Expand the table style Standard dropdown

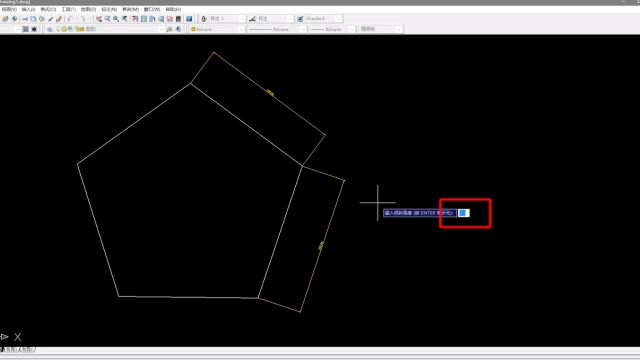(x=338, y=19)
